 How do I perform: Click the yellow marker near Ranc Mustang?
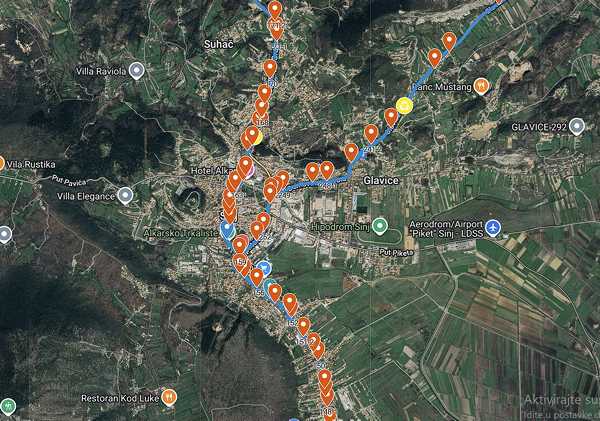(404, 105)
